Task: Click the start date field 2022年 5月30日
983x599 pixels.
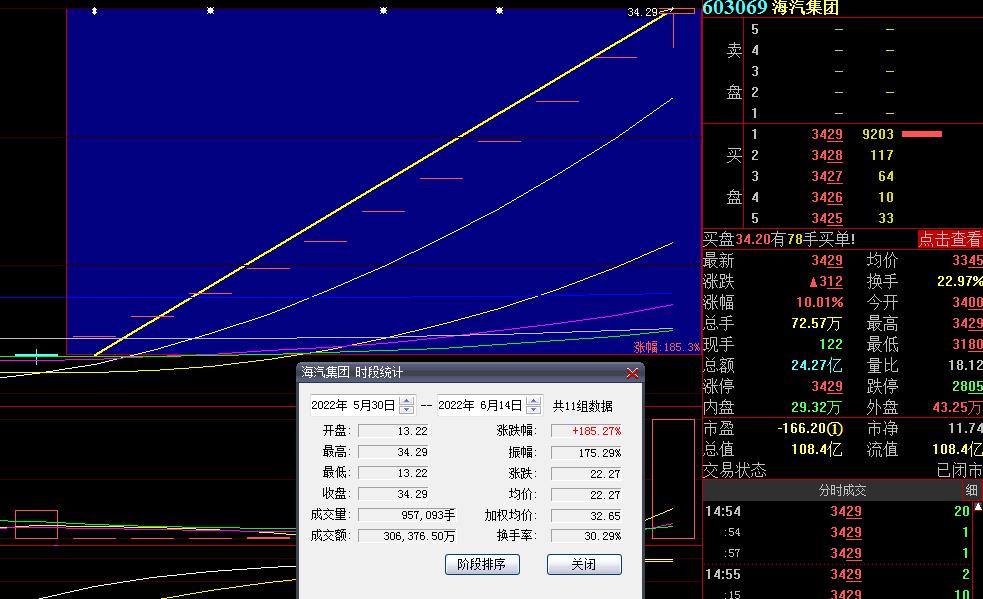Action: click(x=353, y=406)
